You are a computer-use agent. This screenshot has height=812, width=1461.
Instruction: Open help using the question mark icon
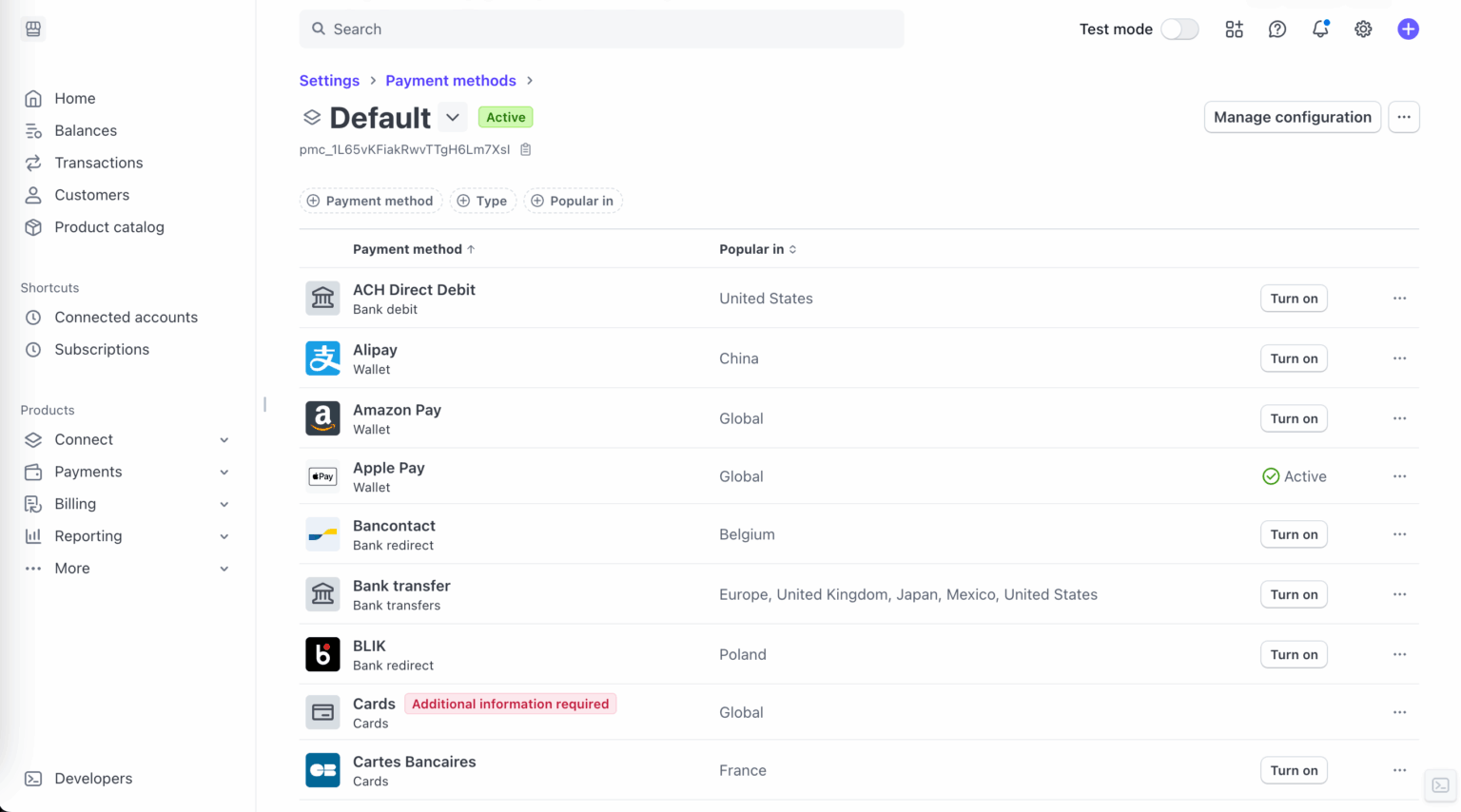[1277, 29]
